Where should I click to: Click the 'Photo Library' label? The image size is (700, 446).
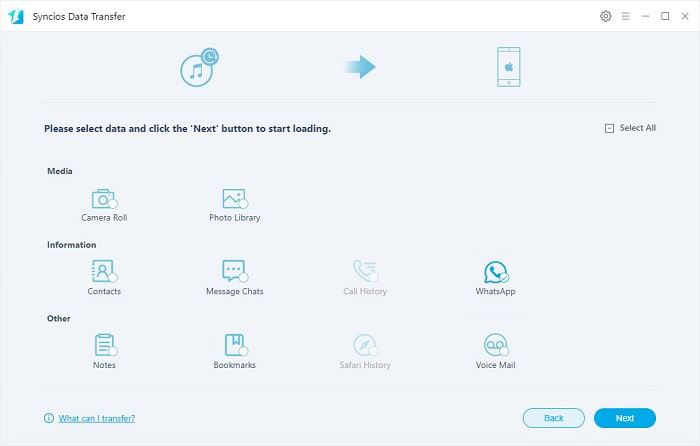235,218
